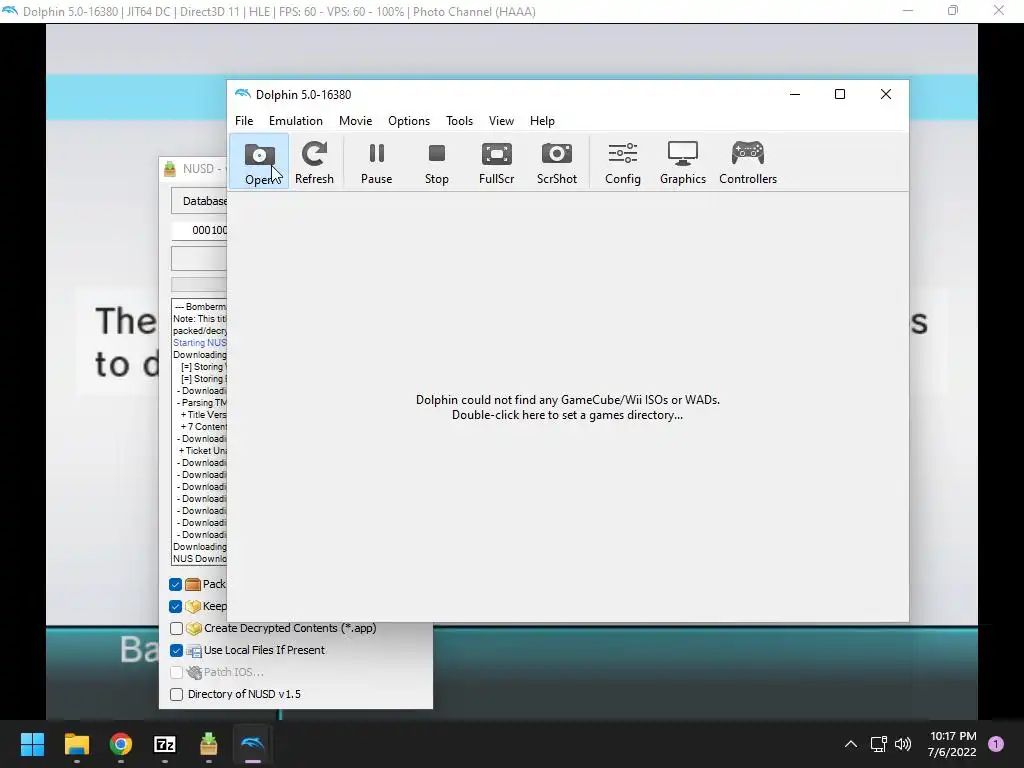Screen dimensions: 1024x768
Task: Toggle Keep checkbox in NUSD window
Action: point(176,607)
